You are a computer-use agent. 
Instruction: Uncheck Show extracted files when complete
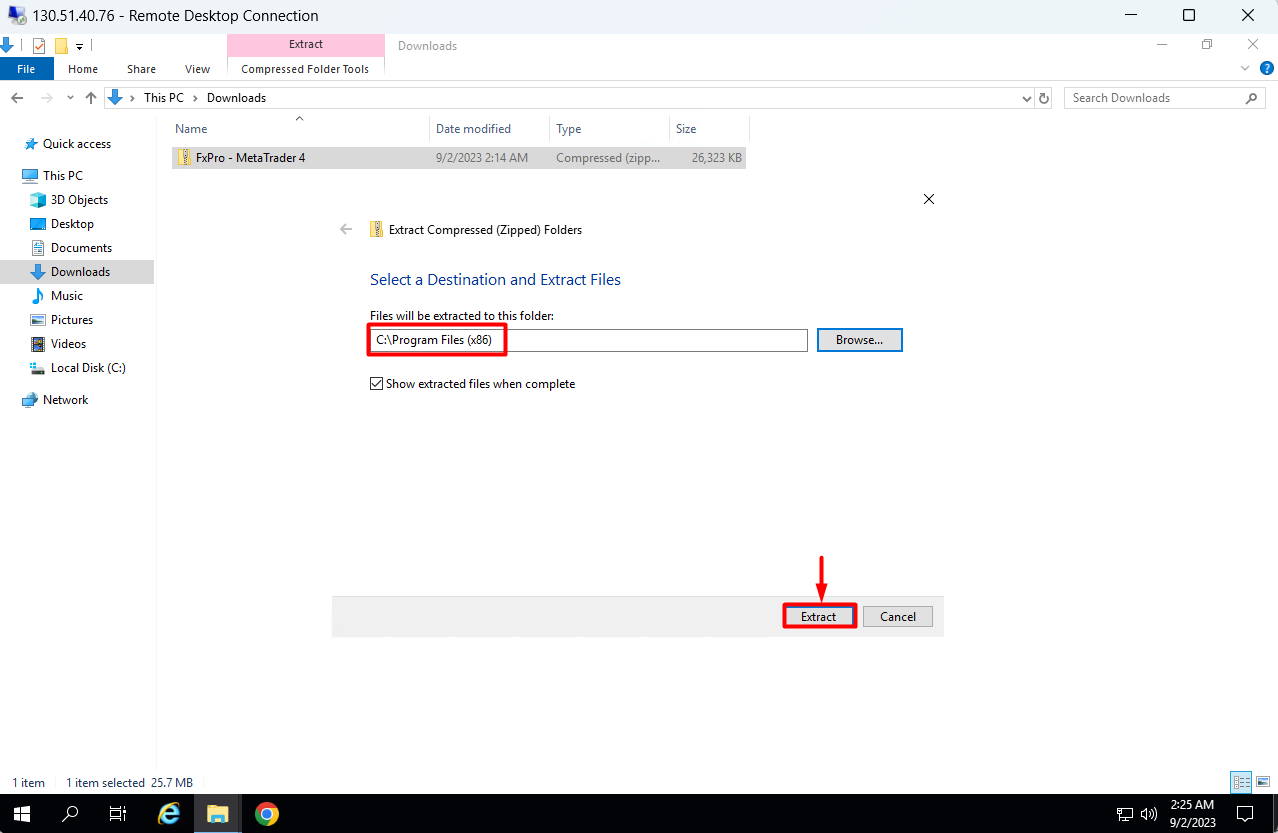(376, 383)
